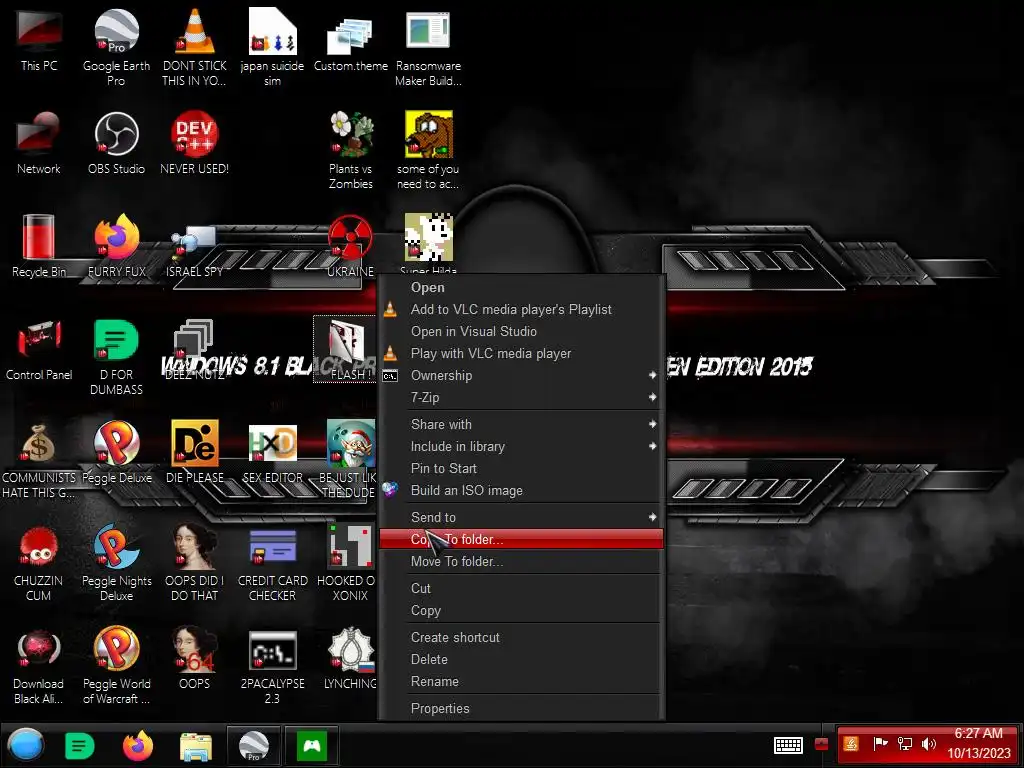Choose Rename in the context menu
The height and width of the screenshot is (768, 1024).
[x=521, y=682]
